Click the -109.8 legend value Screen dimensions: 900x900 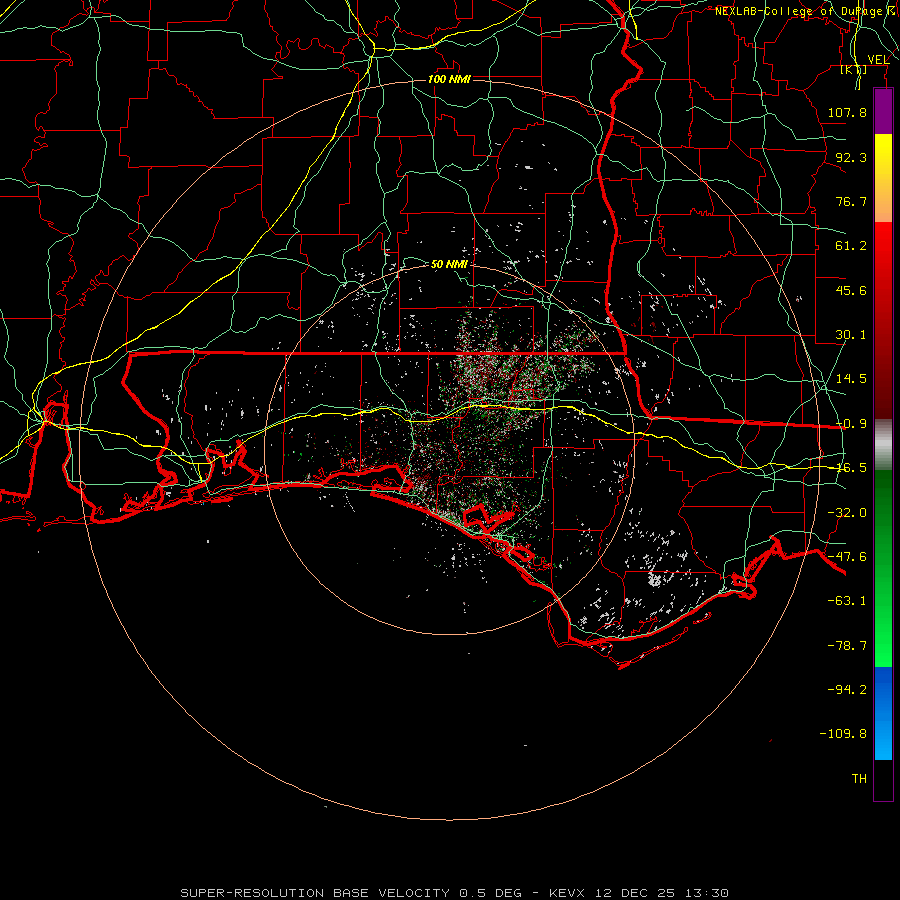(843, 734)
